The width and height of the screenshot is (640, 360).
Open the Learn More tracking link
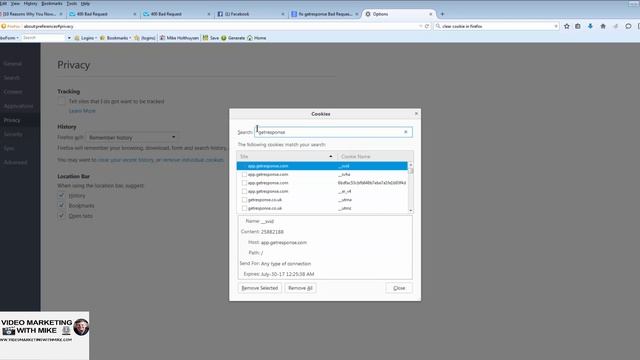(82, 111)
